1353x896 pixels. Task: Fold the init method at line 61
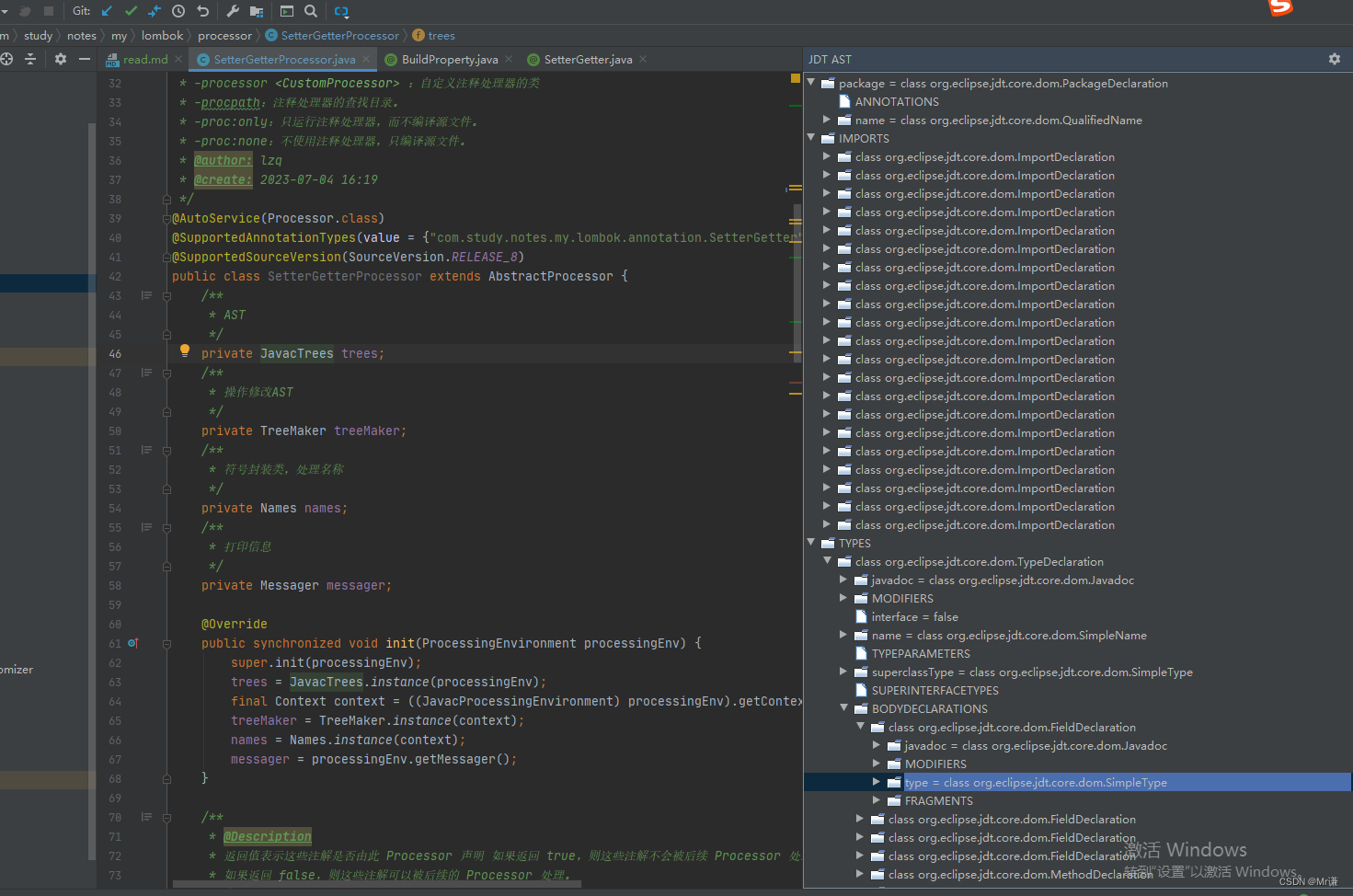(x=166, y=644)
